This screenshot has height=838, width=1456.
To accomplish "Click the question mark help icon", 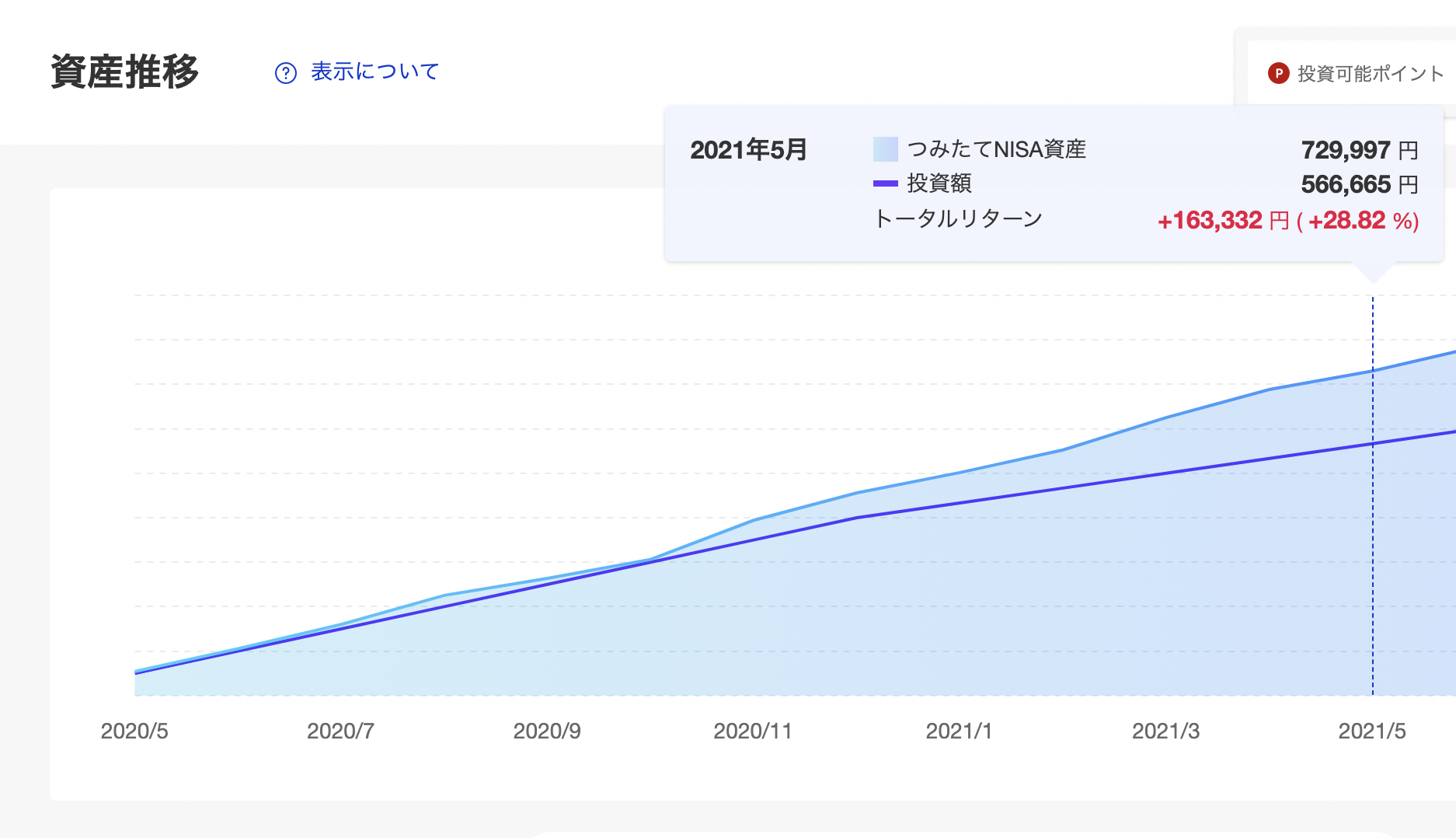I will coord(286,73).
